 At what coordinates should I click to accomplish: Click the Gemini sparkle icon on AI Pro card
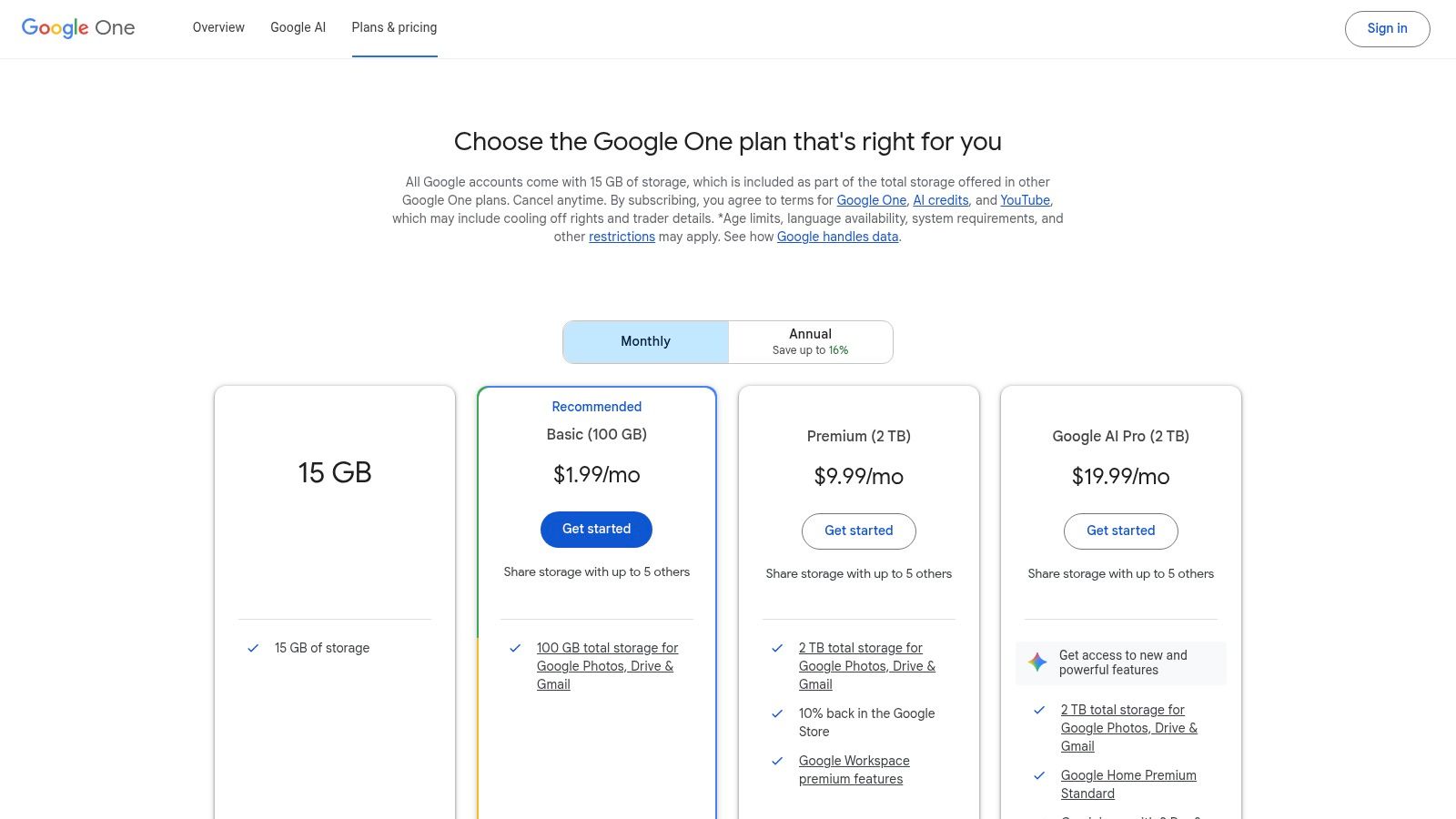pos(1037,662)
